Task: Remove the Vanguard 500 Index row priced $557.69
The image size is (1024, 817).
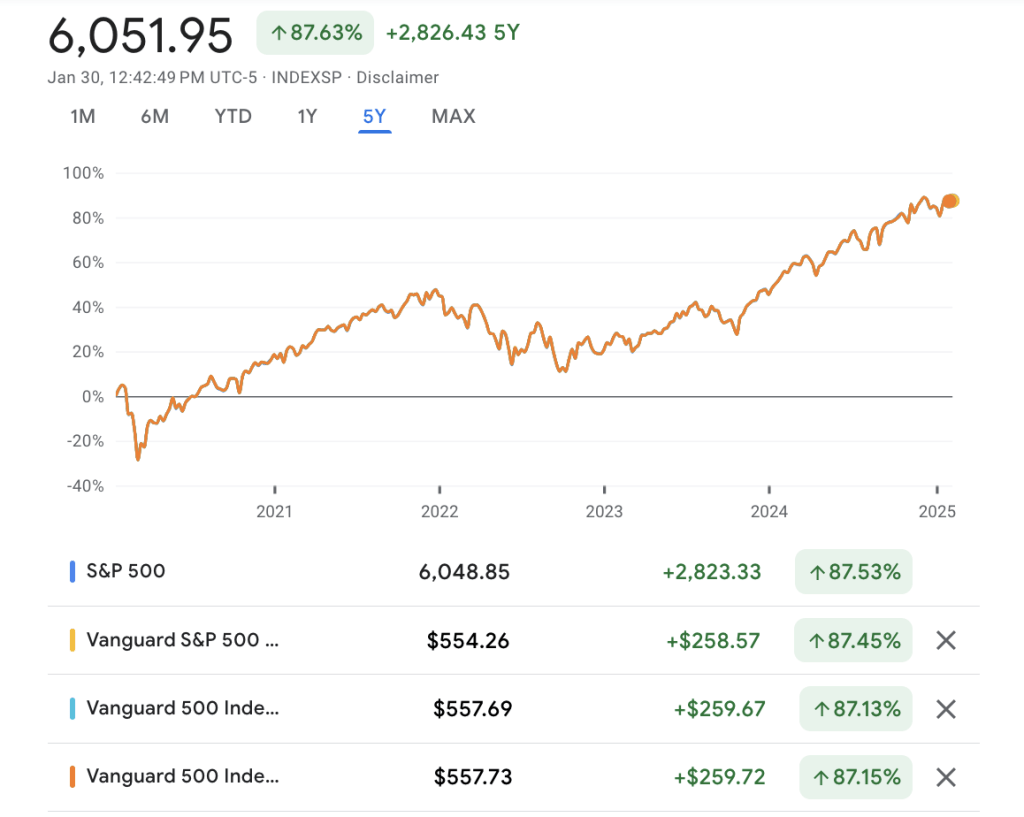Action: click(x=945, y=709)
